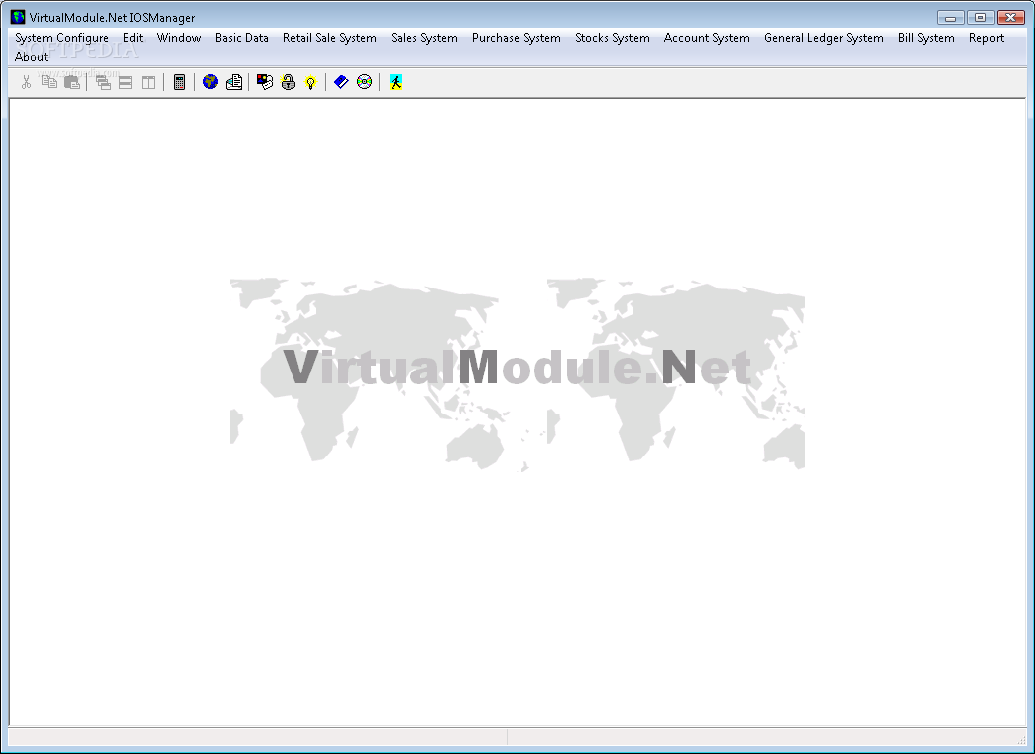Screen dimensions: 1035x754
Task: Open the About menu
Action: coord(31,57)
